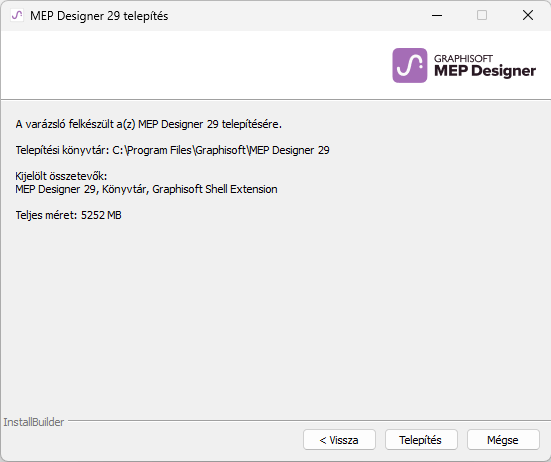The image size is (551, 462).
Task: Click the GRAPHISOFT MEP Designer wordmark
Action: [x=485, y=66]
